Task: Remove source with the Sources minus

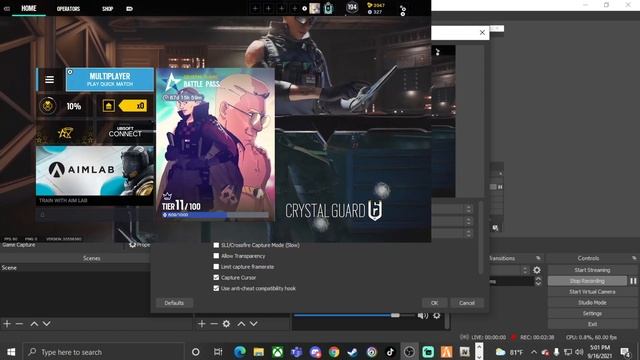Action: [214, 324]
